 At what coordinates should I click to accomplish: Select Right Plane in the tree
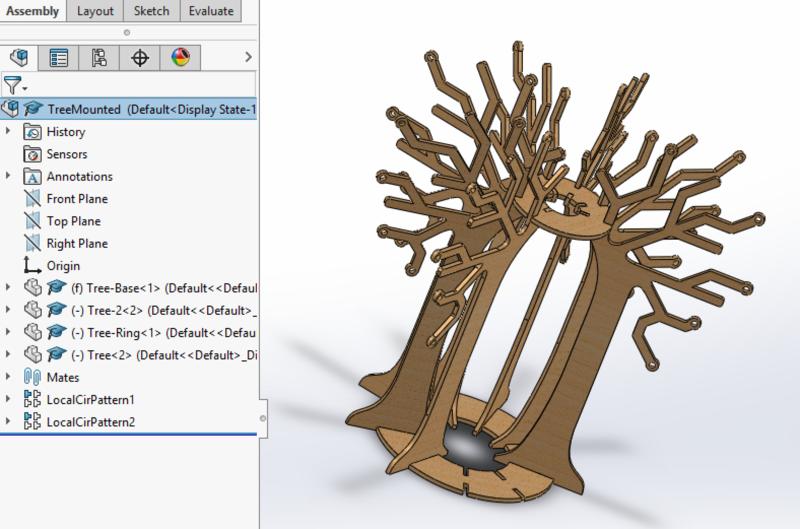(x=77, y=244)
